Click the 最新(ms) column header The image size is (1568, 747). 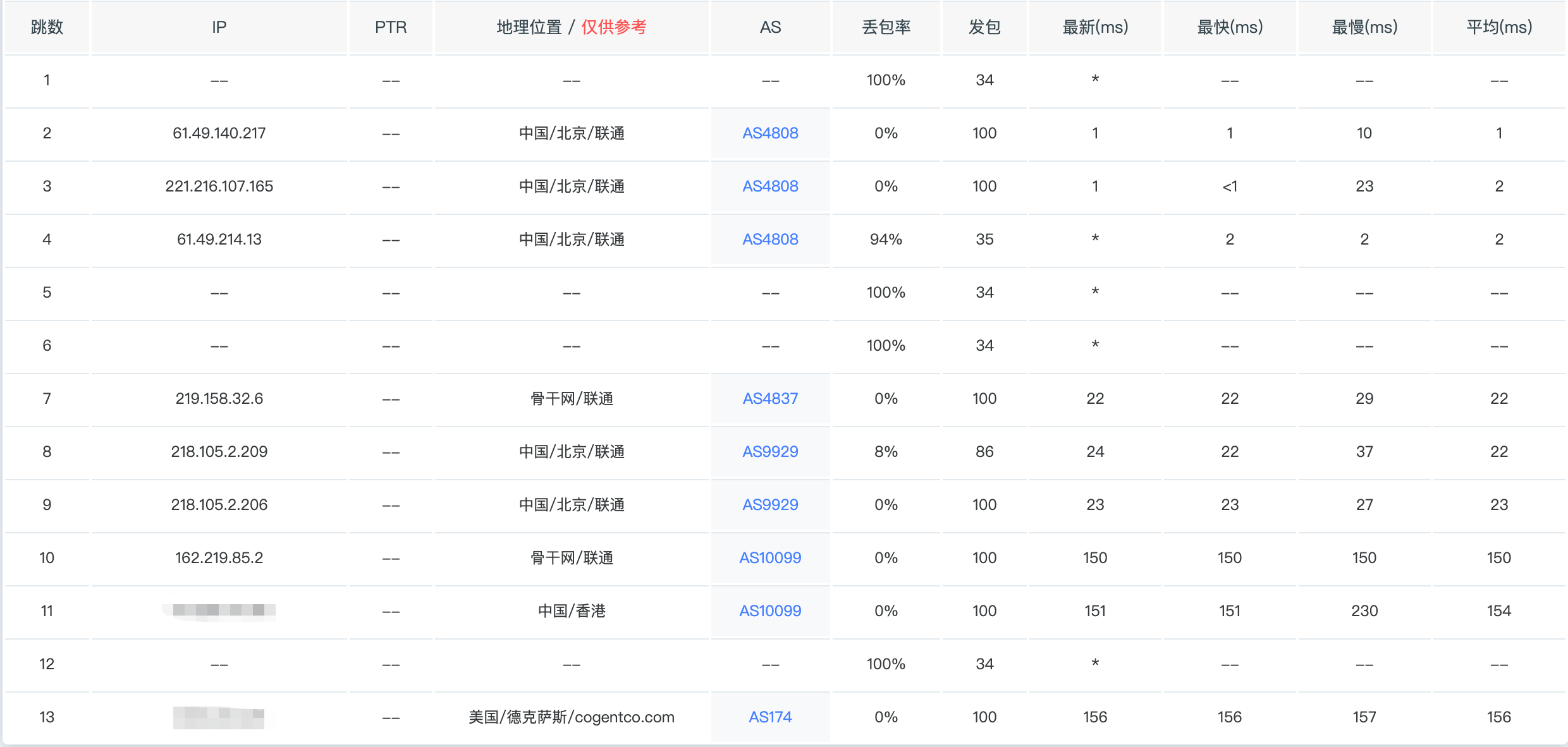(1095, 27)
